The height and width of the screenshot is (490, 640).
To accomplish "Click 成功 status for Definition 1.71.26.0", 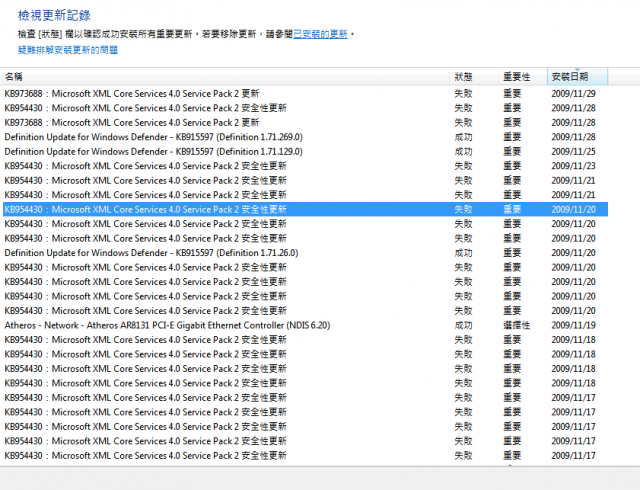I will (463, 253).
